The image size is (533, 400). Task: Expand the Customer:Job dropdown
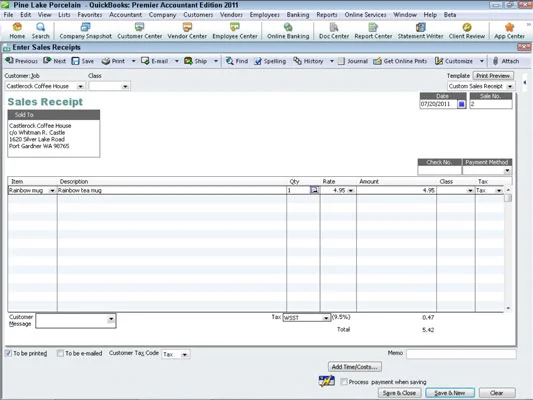click(81, 86)
